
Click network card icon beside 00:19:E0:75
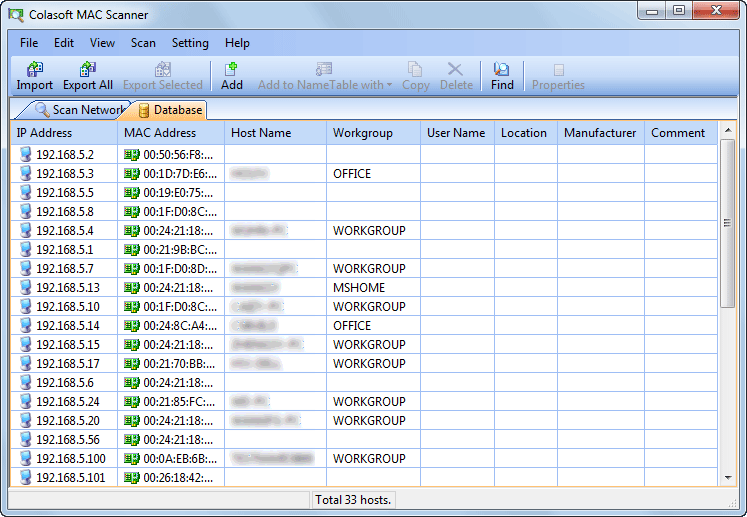[x=131, y=193]
